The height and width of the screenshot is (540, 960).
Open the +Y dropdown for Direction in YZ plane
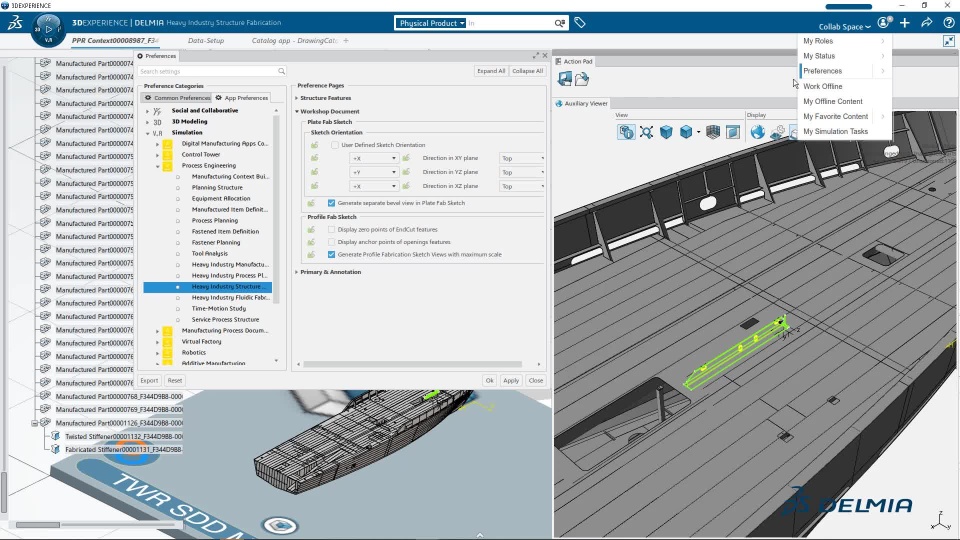tap(373, 172)
